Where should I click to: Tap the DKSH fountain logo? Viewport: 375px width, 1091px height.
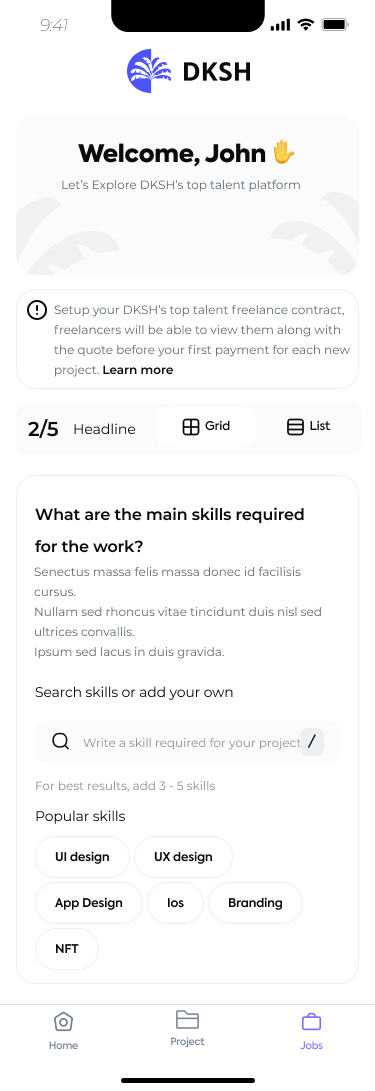tap(150, 71)
